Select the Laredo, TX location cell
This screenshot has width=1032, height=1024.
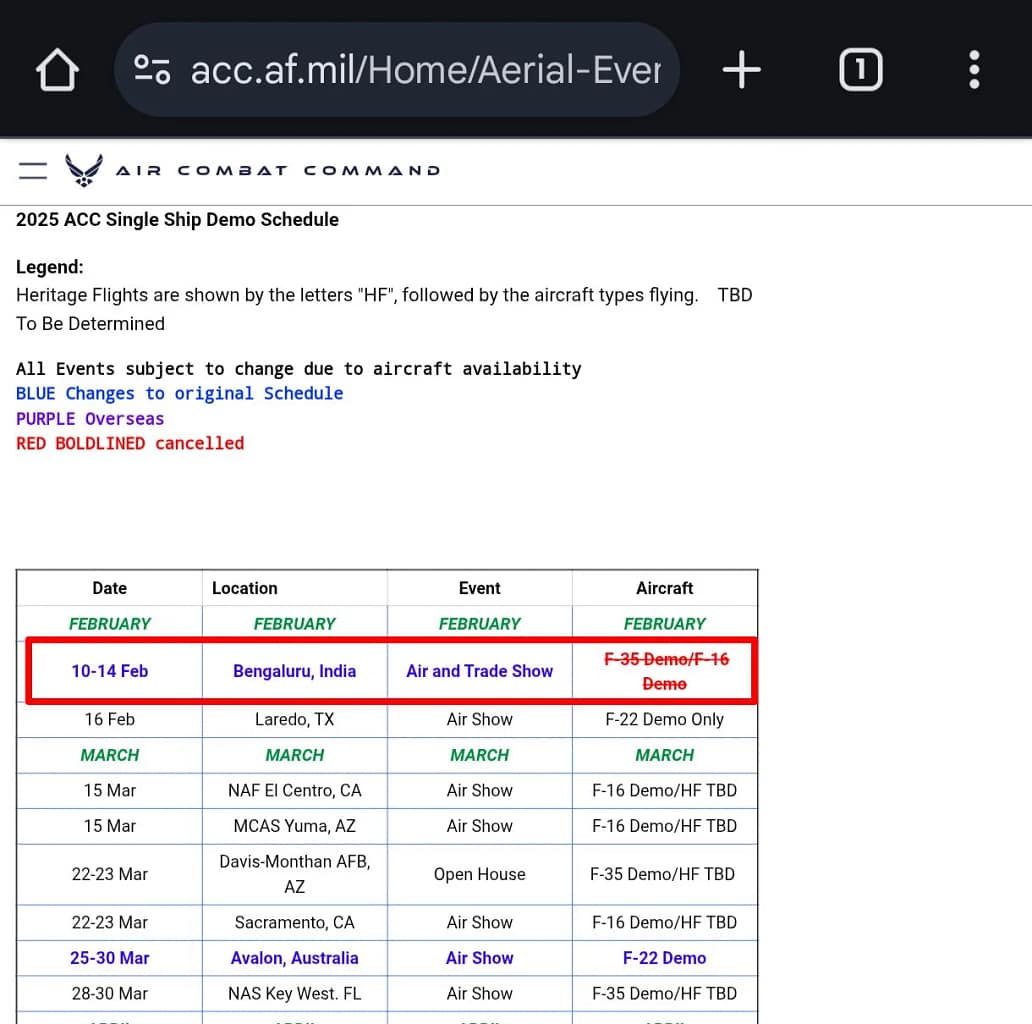coord(294,719)
